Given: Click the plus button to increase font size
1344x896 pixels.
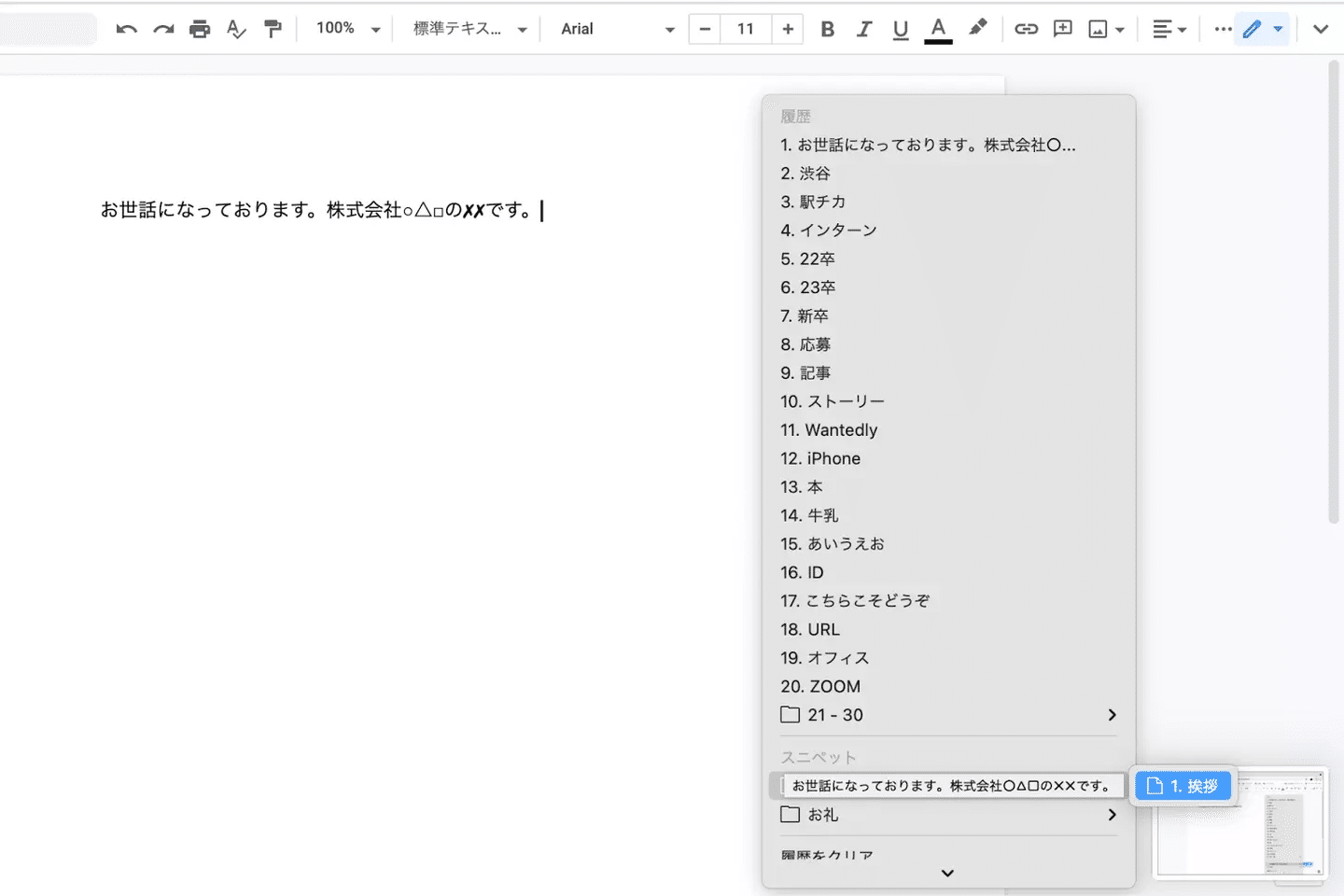Looking at the screenshot, I should click(788, 29).
